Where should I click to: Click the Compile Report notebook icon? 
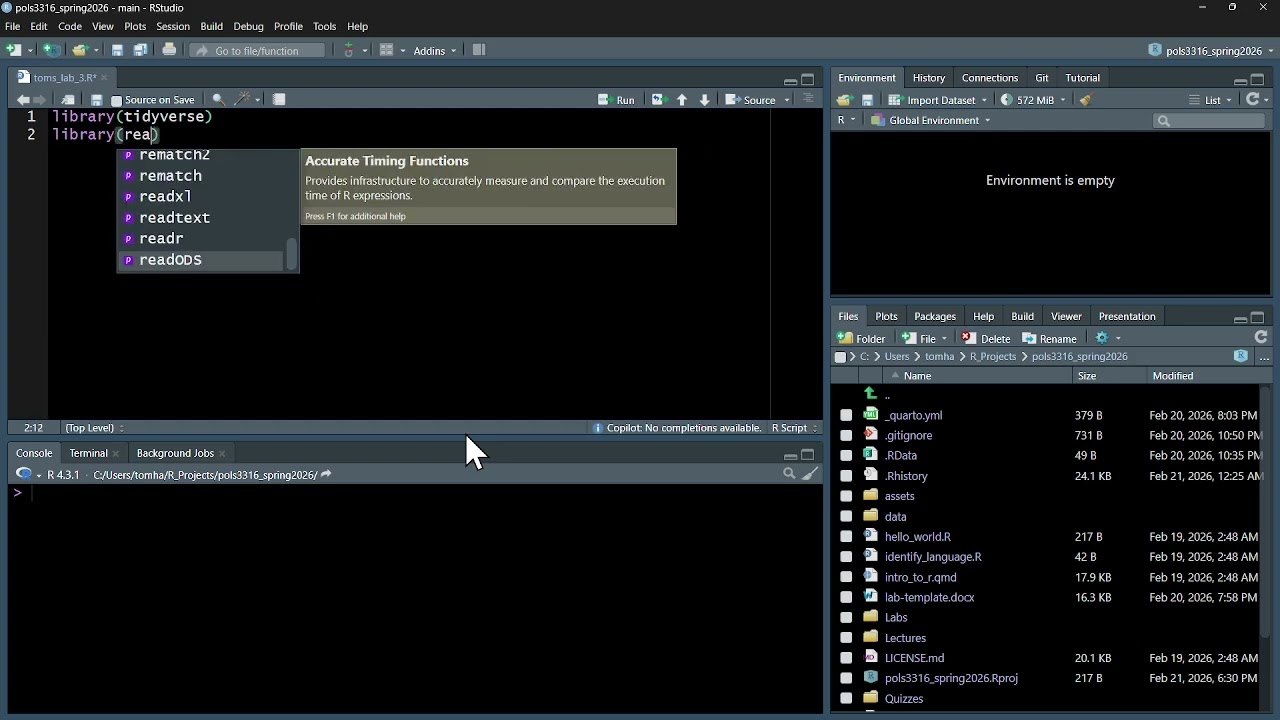[x=279, y=100]
